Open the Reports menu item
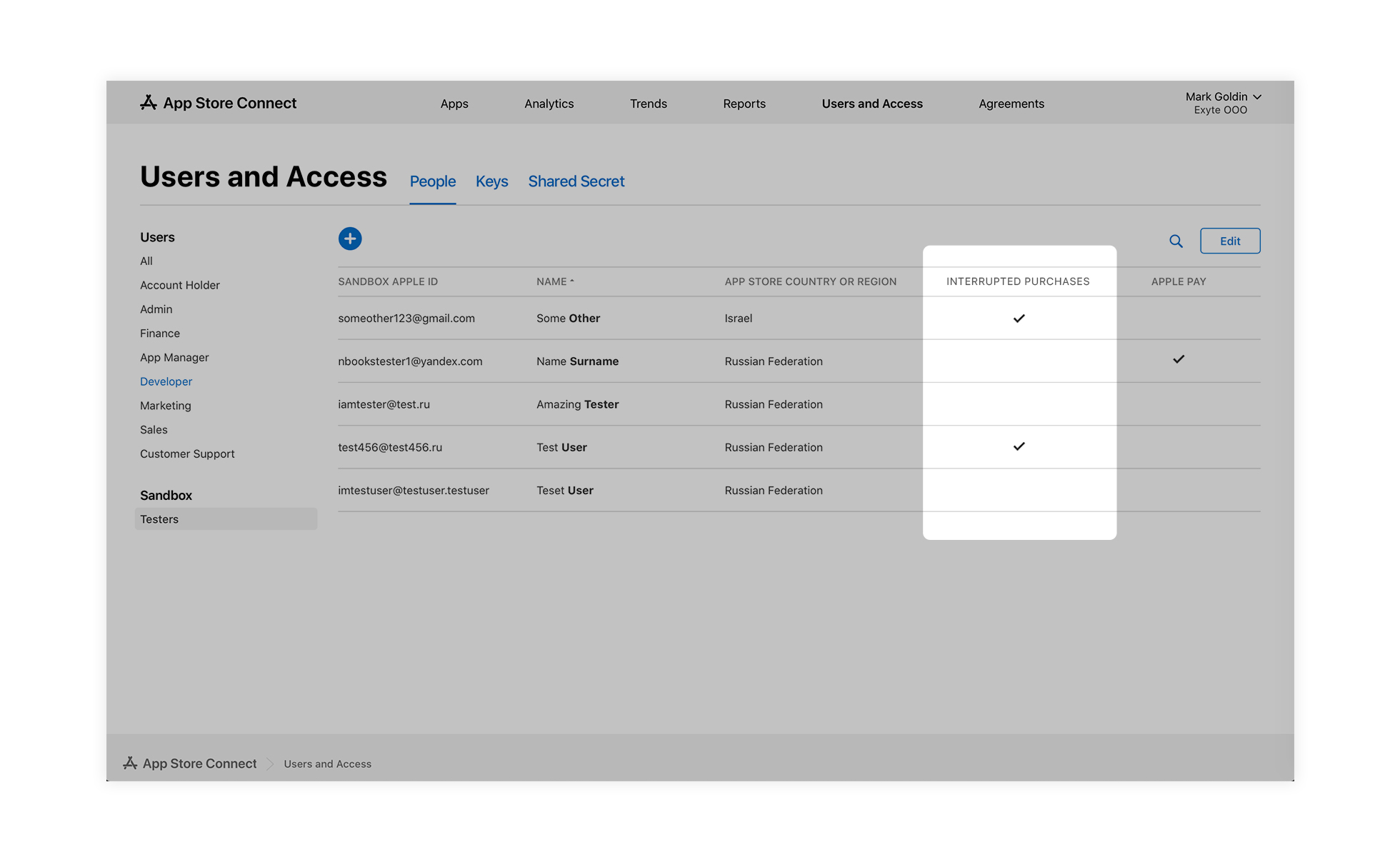 (x=744, y=104)
